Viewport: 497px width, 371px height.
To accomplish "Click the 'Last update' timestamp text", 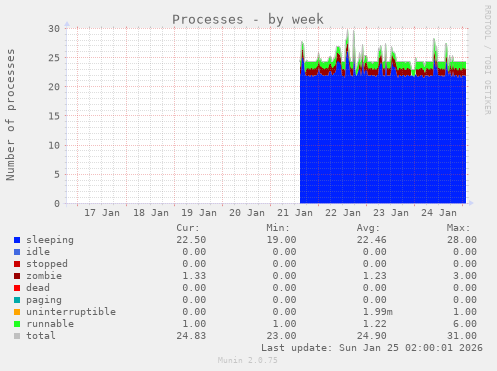I will tap(372, 348).
